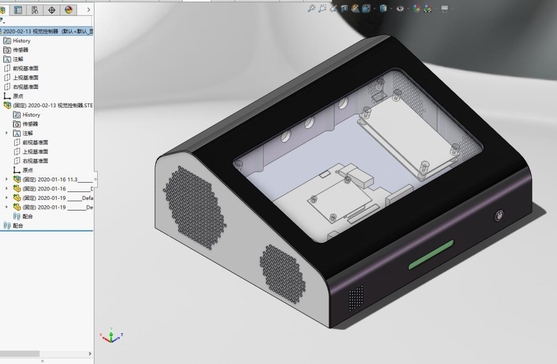This screenshot has width=557, height=364.
Task: Expand the nested 注解 folder inside .STE component
Action: coord(6,133)
